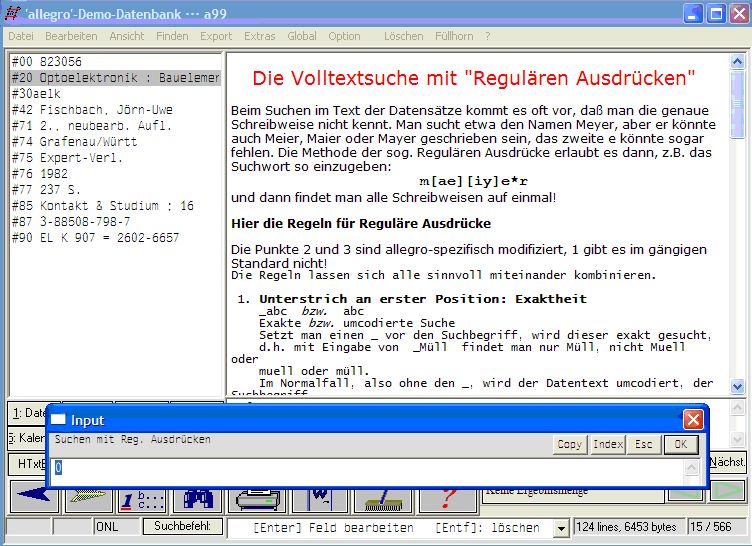Open the Ansicht menu
This screenshot has height=546, width=752.
[127, 36]
